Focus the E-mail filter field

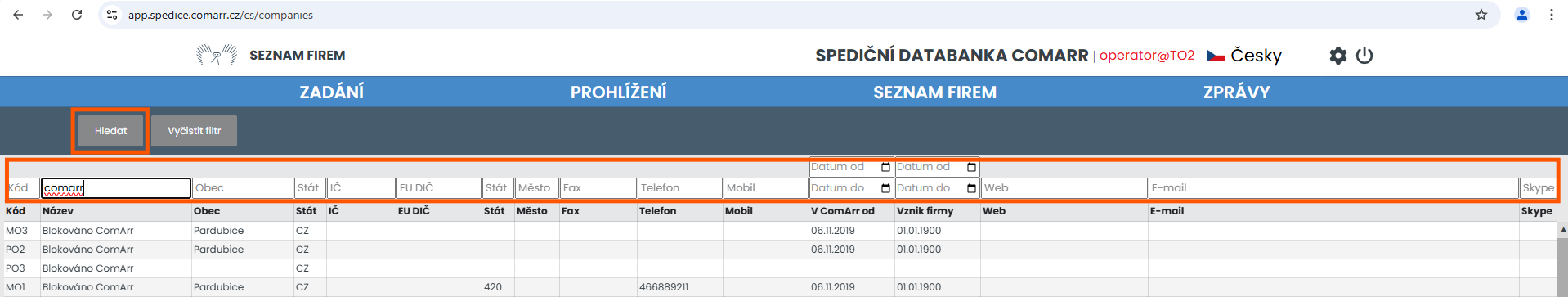click(1333, 188)
